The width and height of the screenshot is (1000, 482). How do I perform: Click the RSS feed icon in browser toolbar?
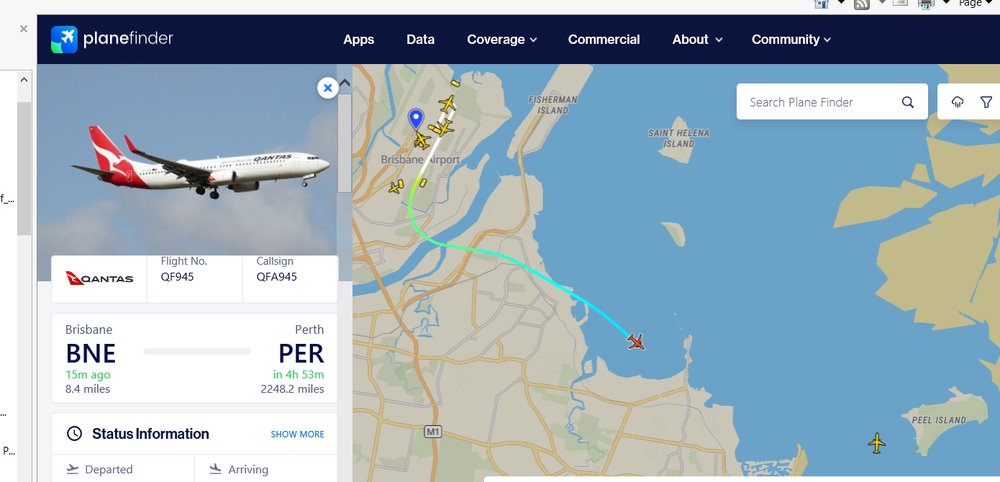coord(861,4)
